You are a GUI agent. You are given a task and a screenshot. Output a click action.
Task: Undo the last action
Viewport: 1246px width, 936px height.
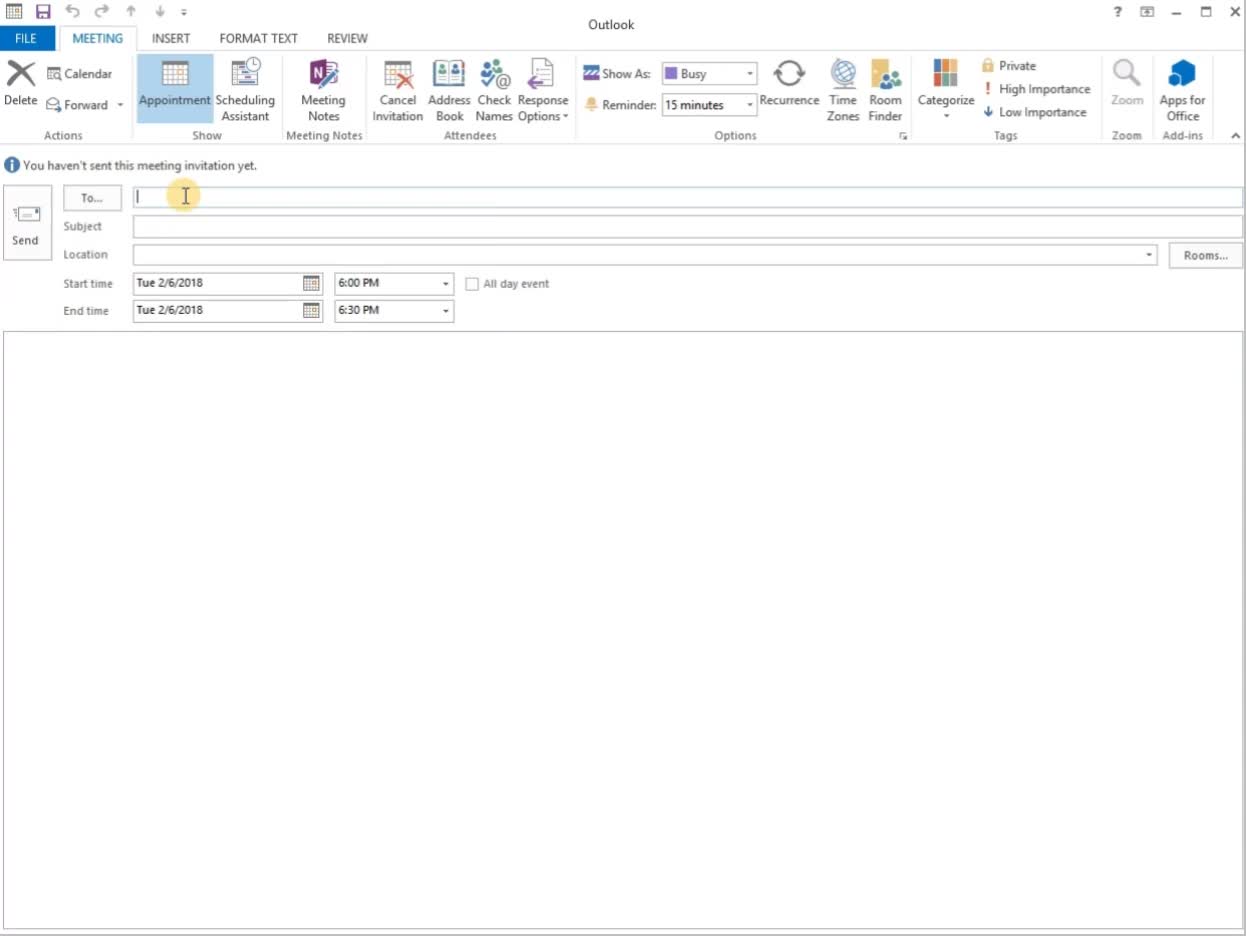72,12
